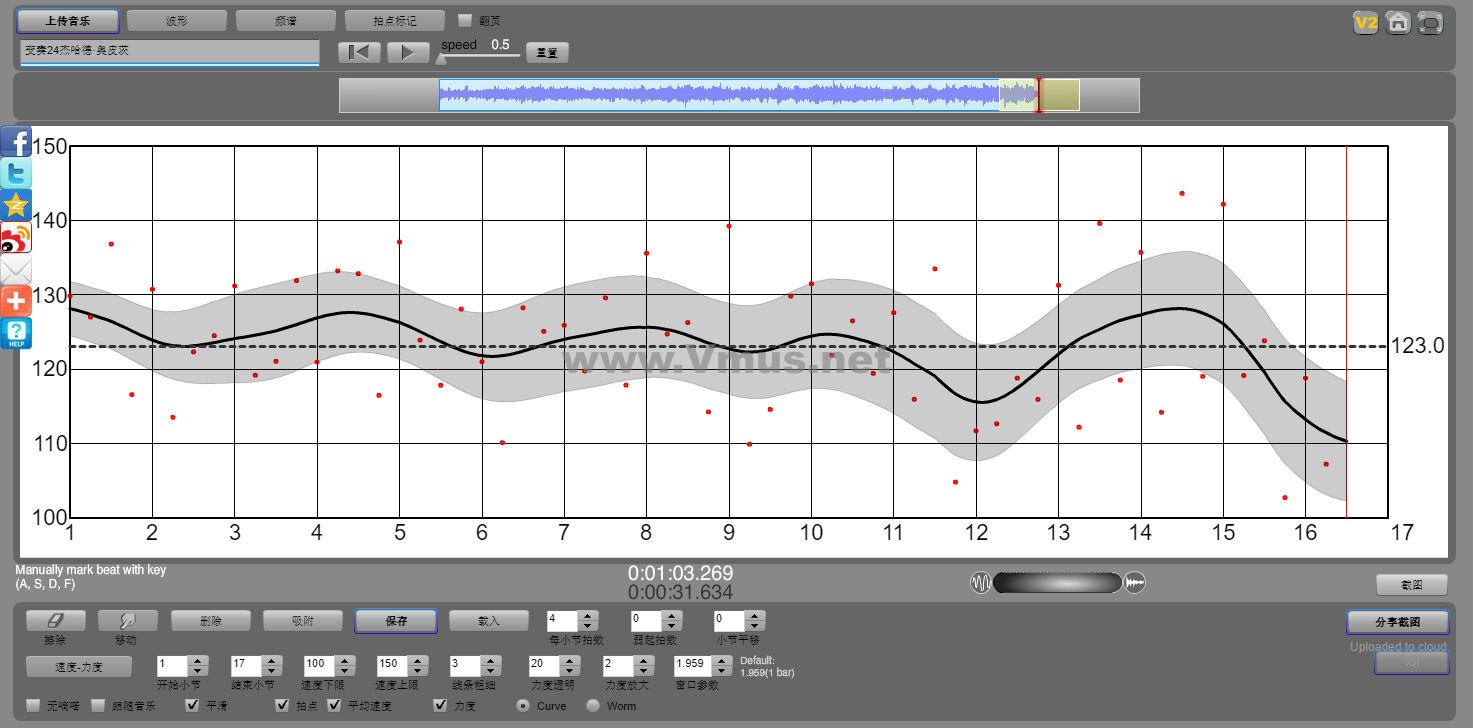Select the Worm radio button
The width and height of the screenshot is (1473, 728).
[x=593, y=706]
